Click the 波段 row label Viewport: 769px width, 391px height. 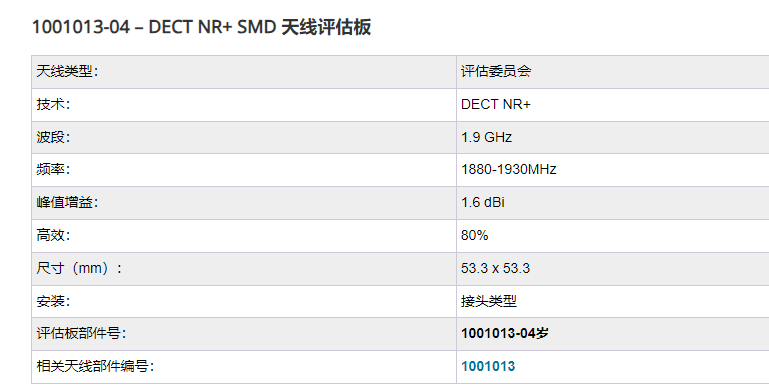click(x=53, y=137)
